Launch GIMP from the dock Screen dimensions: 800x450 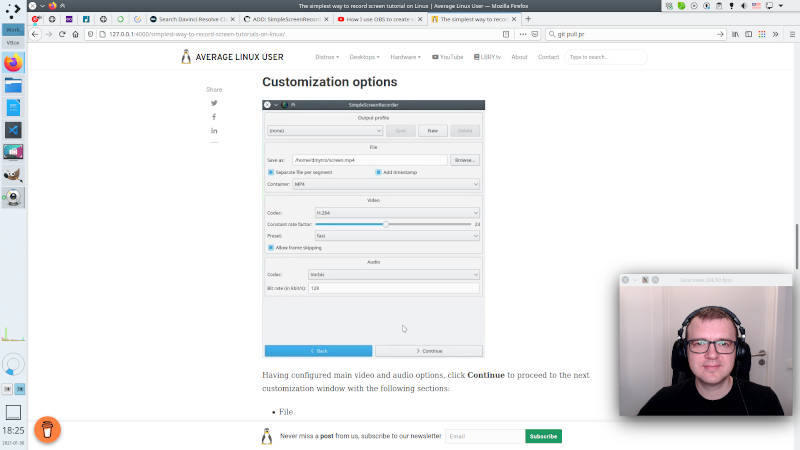13,175
